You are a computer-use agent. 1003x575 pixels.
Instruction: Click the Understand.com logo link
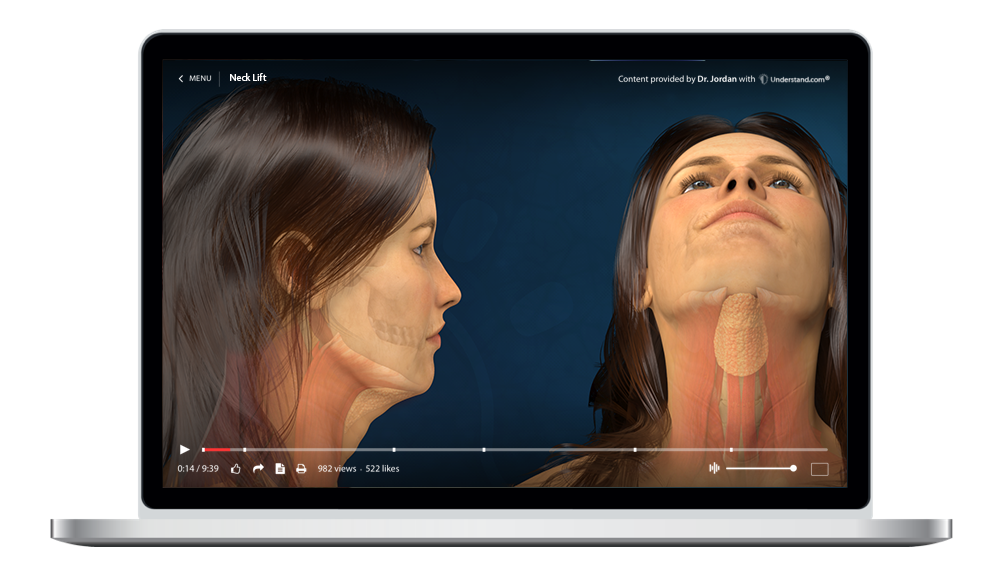click(x=794, y=79)
